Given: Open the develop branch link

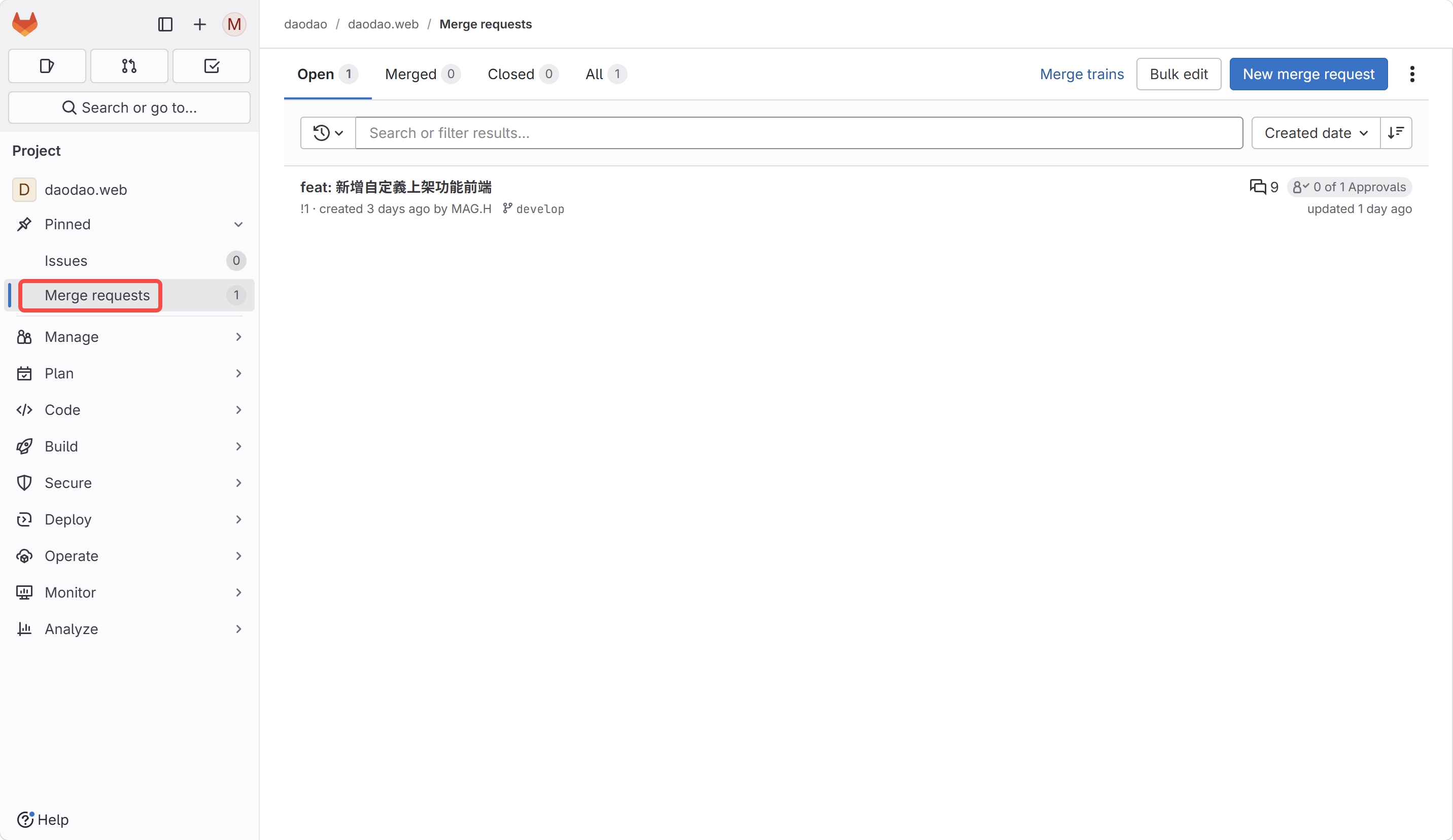Looking at the screenshot, I should [540, 208].
